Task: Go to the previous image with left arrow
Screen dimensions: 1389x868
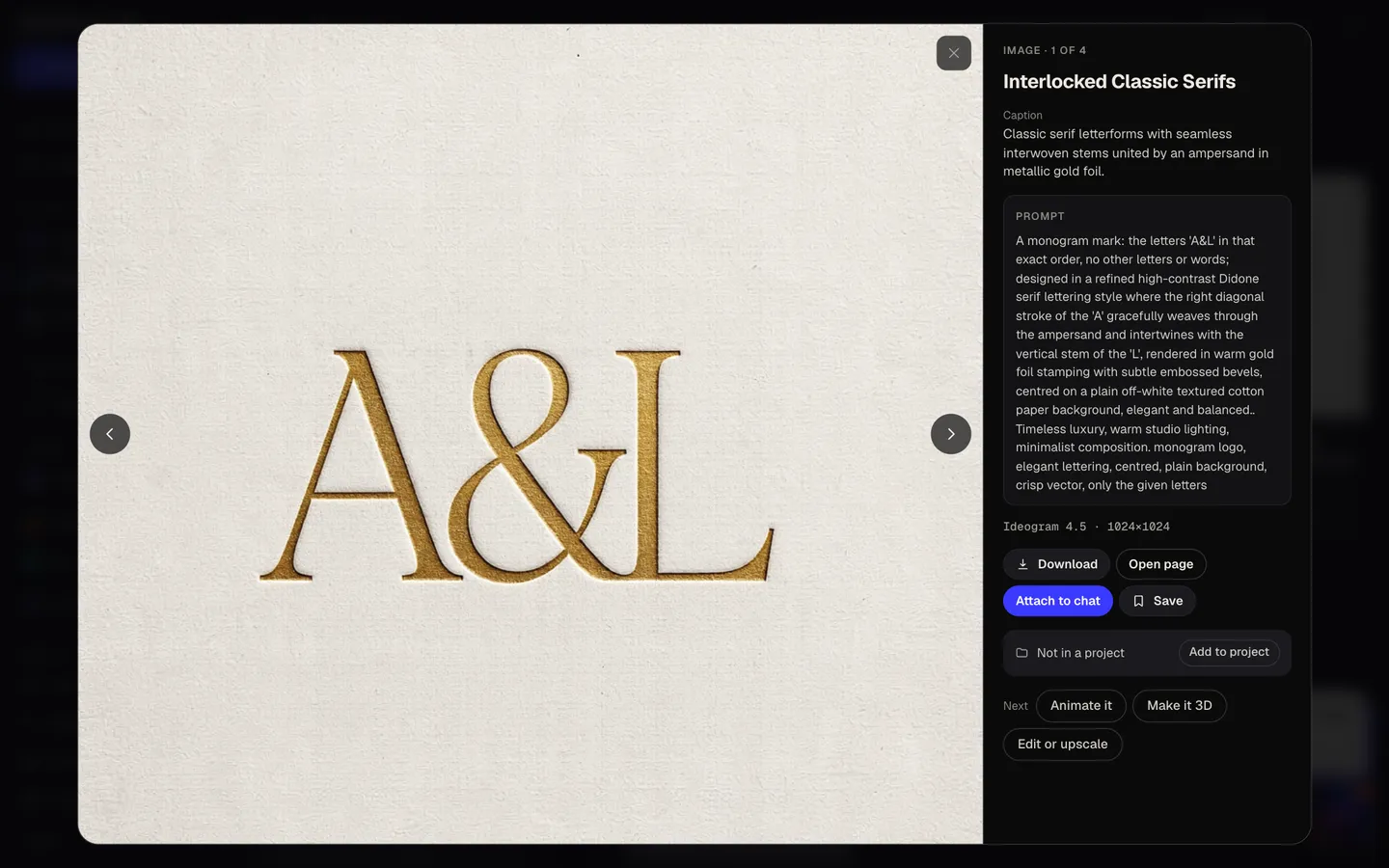Action: (x=110, y=434)
